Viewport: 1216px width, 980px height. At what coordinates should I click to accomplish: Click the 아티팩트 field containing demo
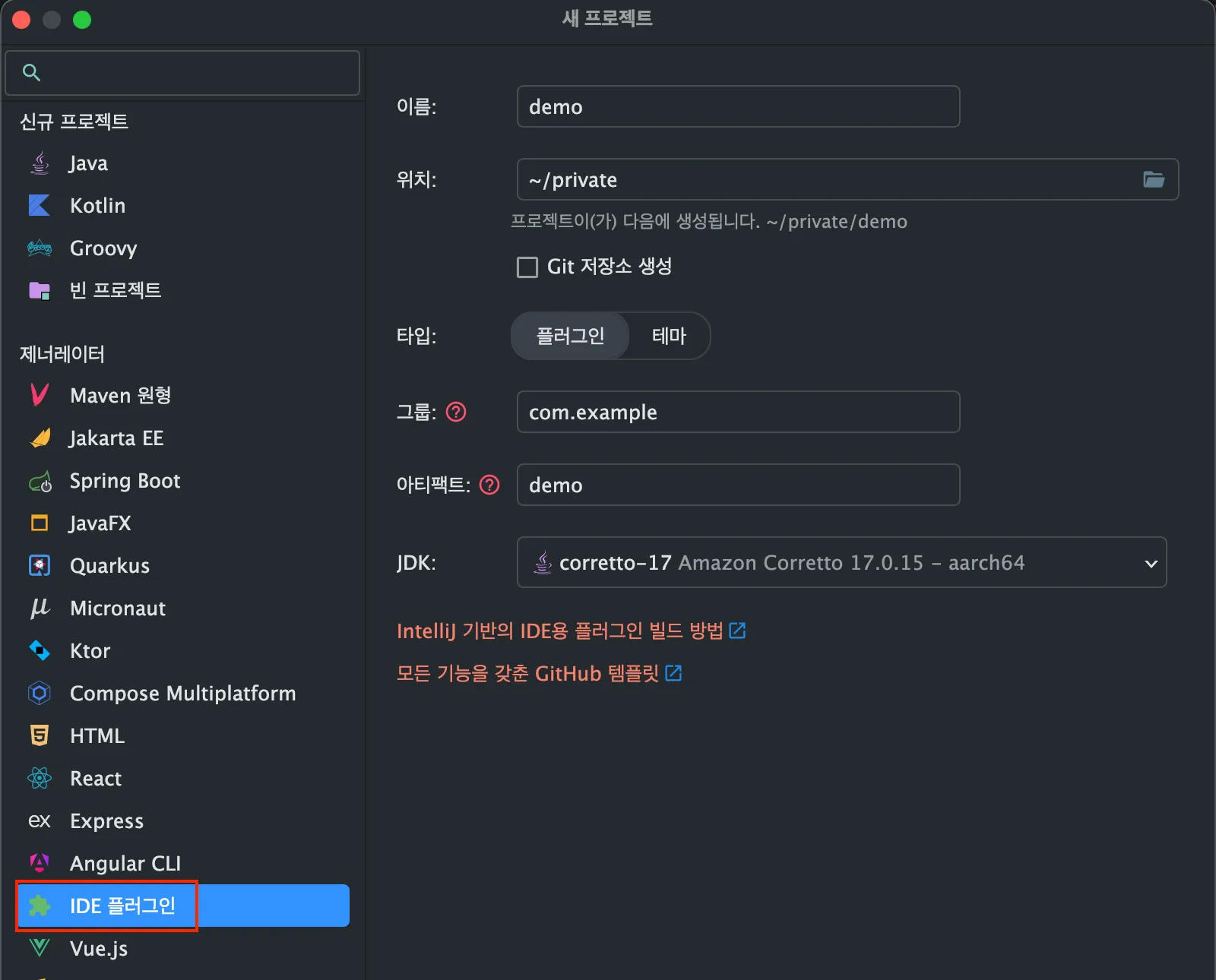point(738,485)
